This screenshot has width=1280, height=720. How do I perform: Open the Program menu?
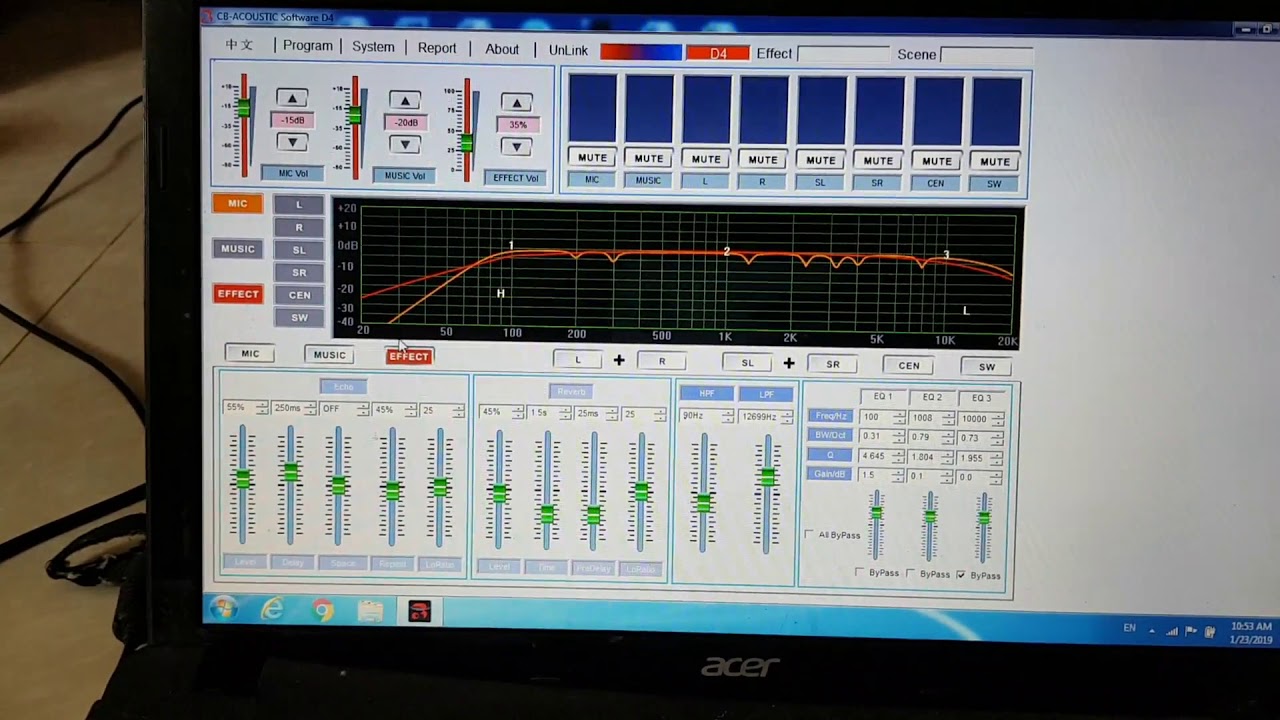[x=307, y=46]
